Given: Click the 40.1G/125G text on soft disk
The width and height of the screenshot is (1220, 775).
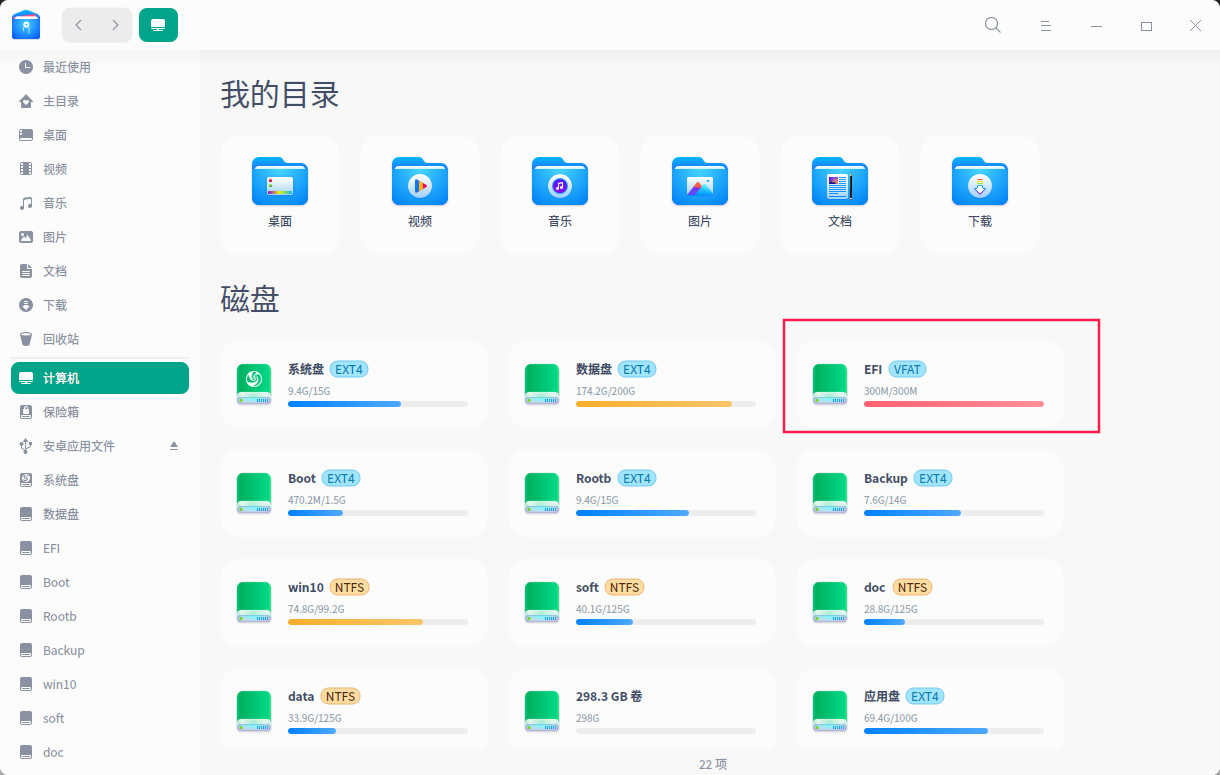Looking at the screenshot, I should (x=601, y=609).
